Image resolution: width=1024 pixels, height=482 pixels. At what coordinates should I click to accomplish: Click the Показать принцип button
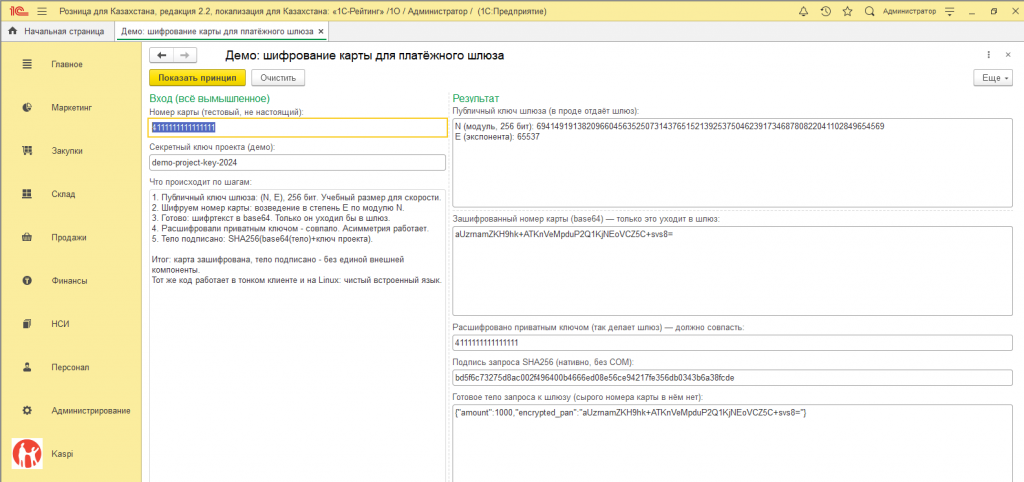tap(197, 78)
